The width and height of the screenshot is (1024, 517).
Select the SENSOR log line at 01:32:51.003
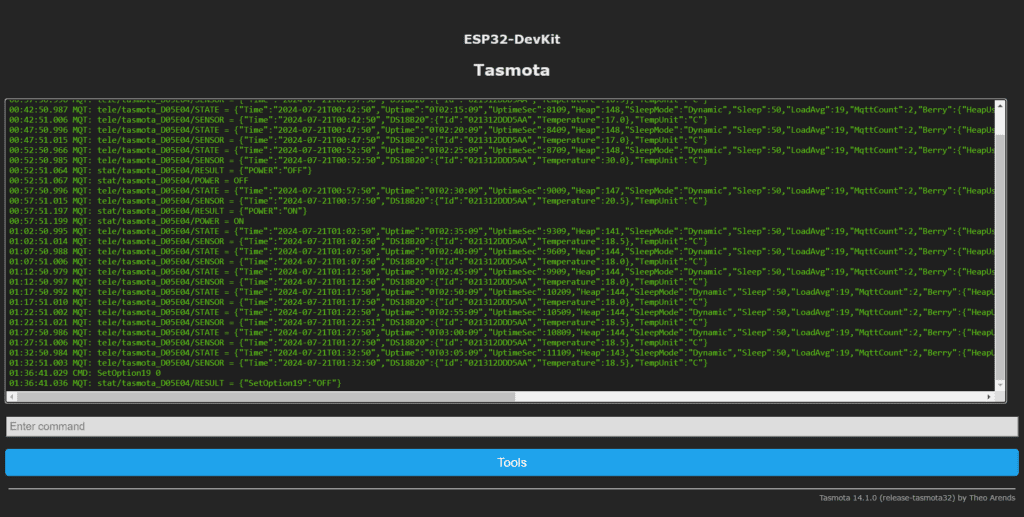click(358, 362)
